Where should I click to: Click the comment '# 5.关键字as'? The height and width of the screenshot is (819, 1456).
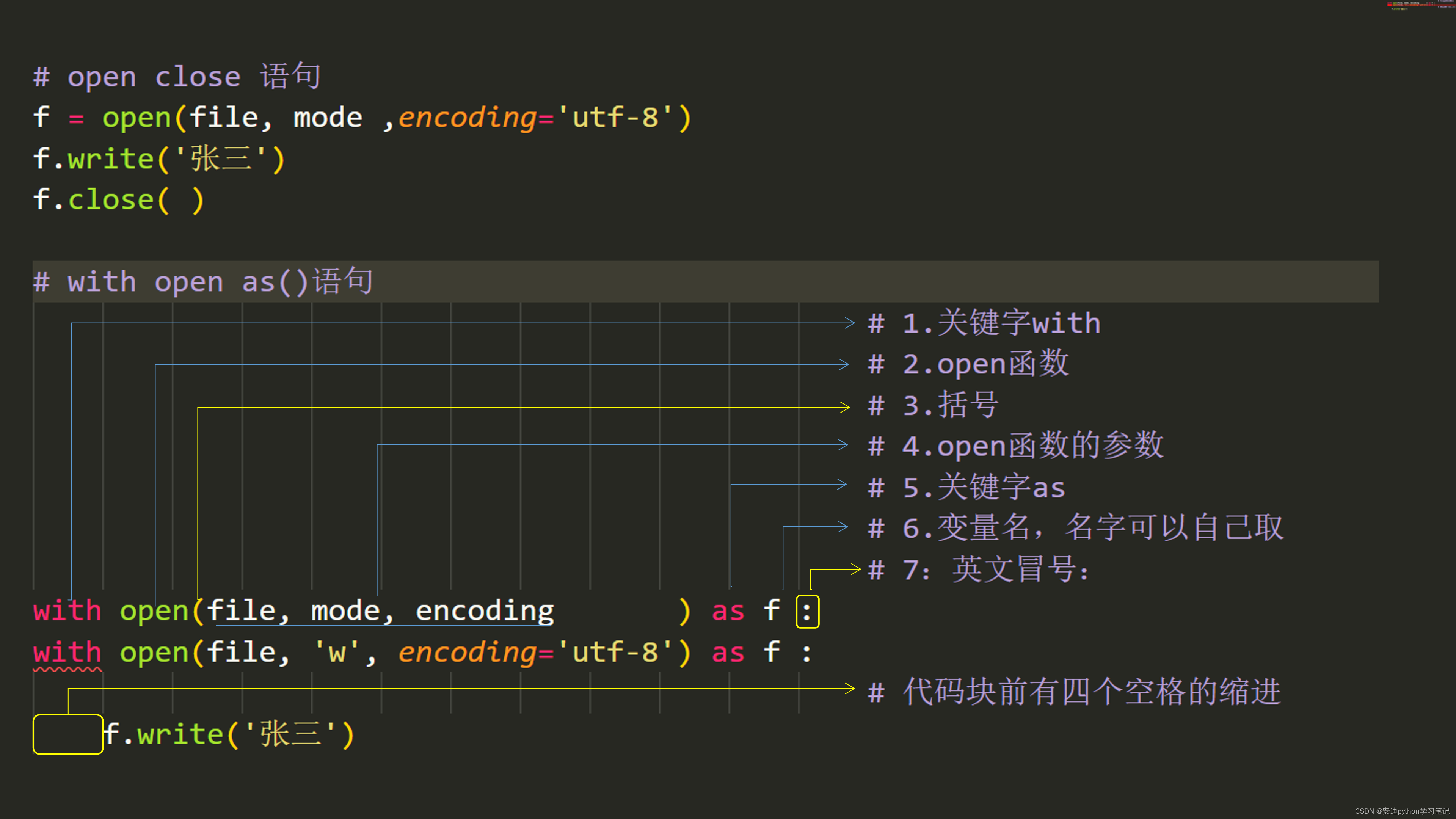click(966, 486)
